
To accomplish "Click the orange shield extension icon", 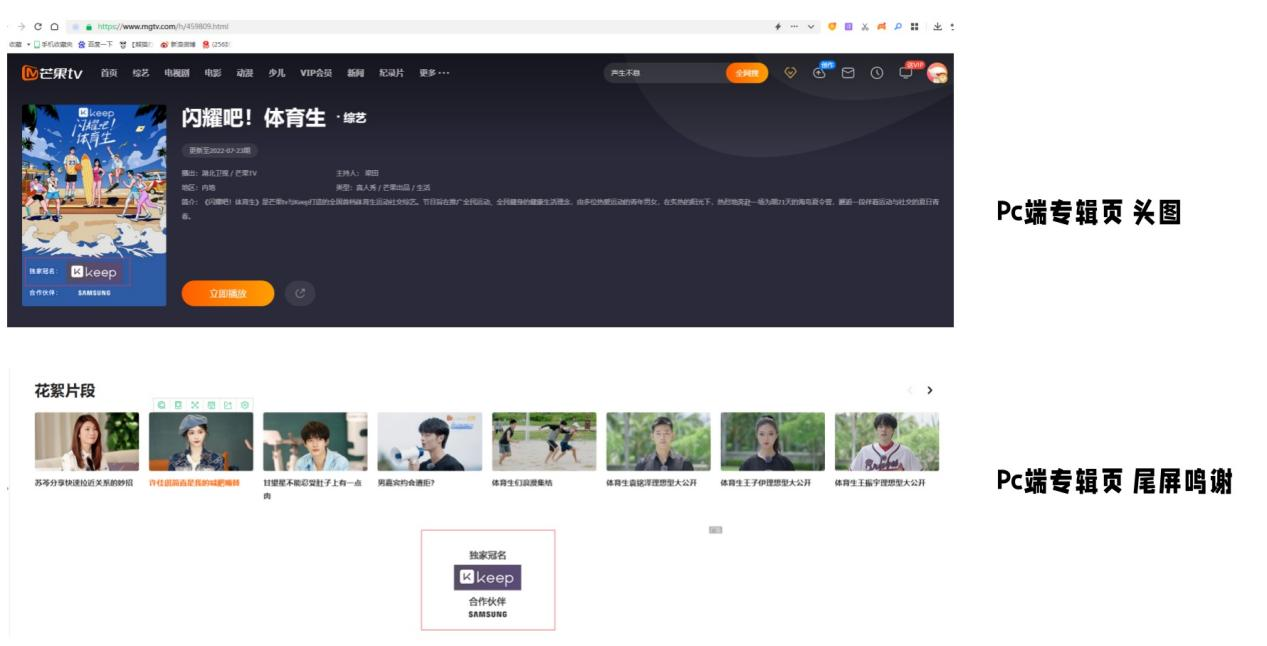I will pyautogui.click(x=832, y=26).
